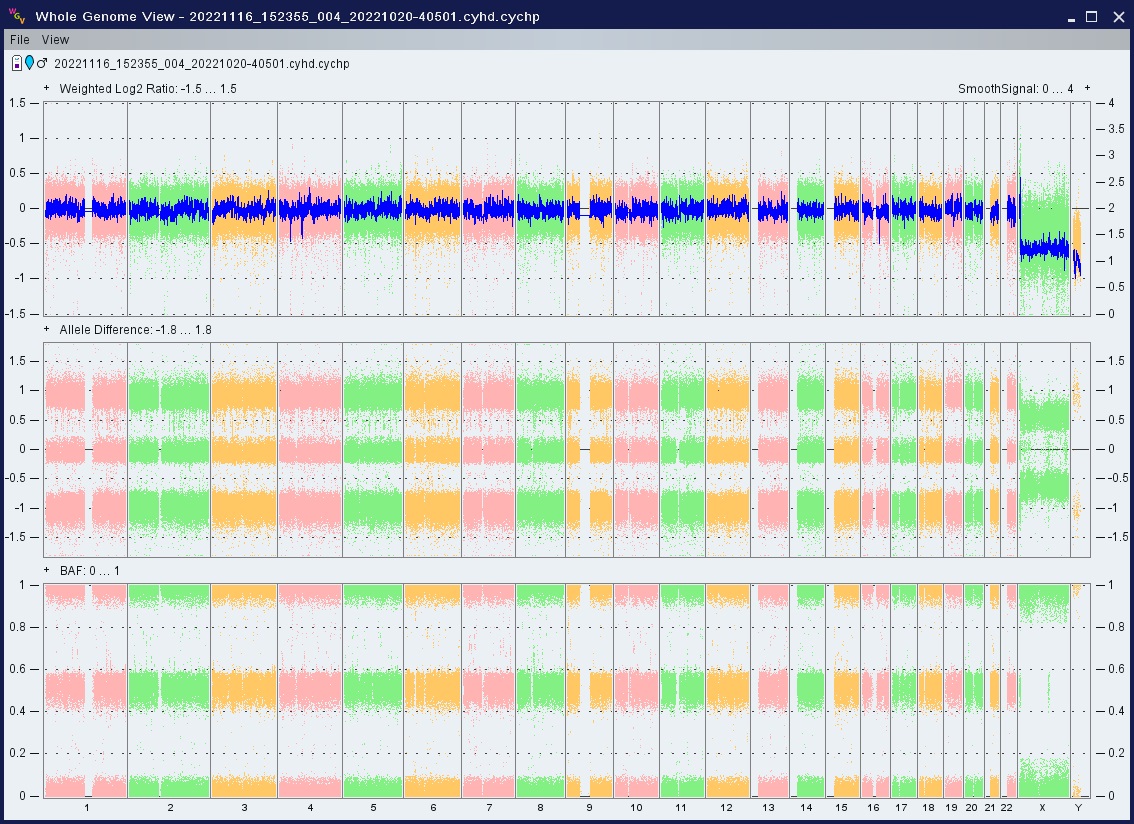The height and width of the screenshot is (824, 1134).
Task: Click the plus next to SmoothSignal range
Action: (x=1087, y=89)
